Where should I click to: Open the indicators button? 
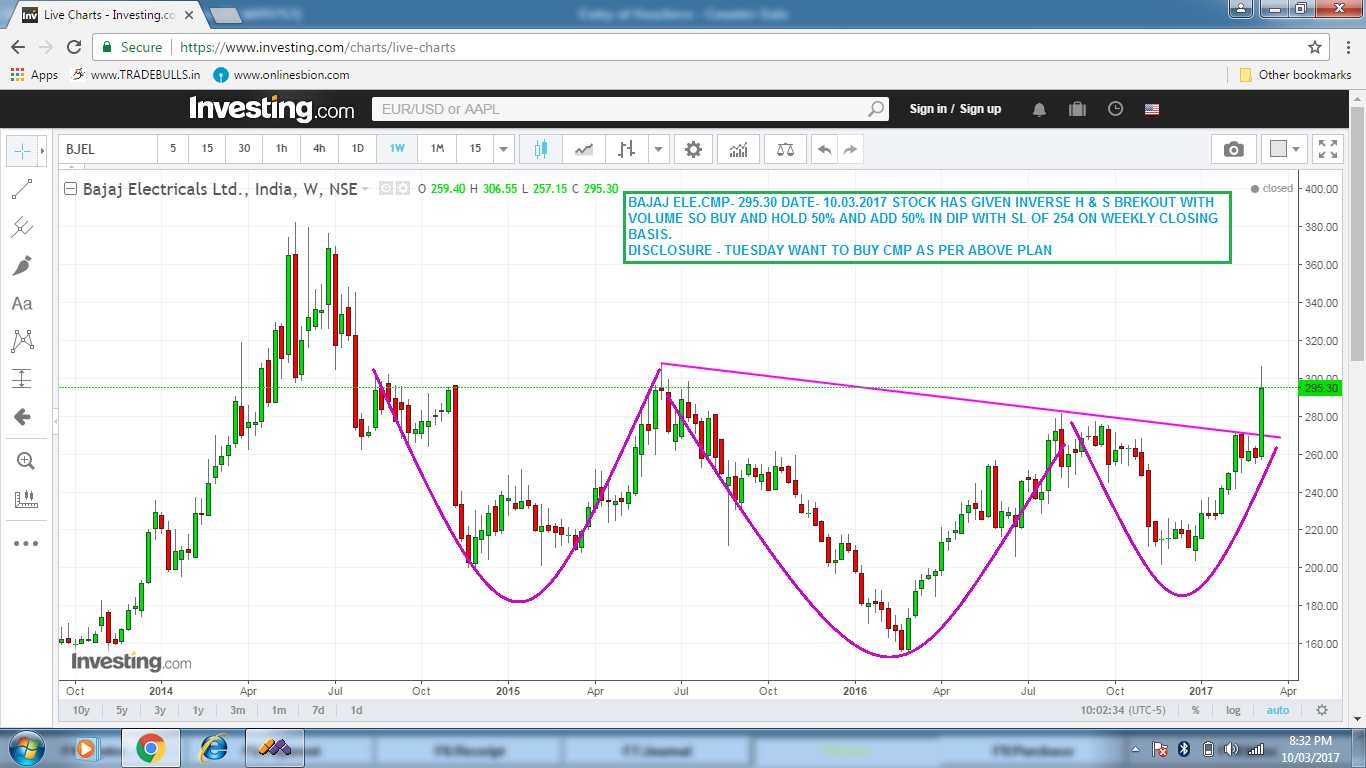739,149
